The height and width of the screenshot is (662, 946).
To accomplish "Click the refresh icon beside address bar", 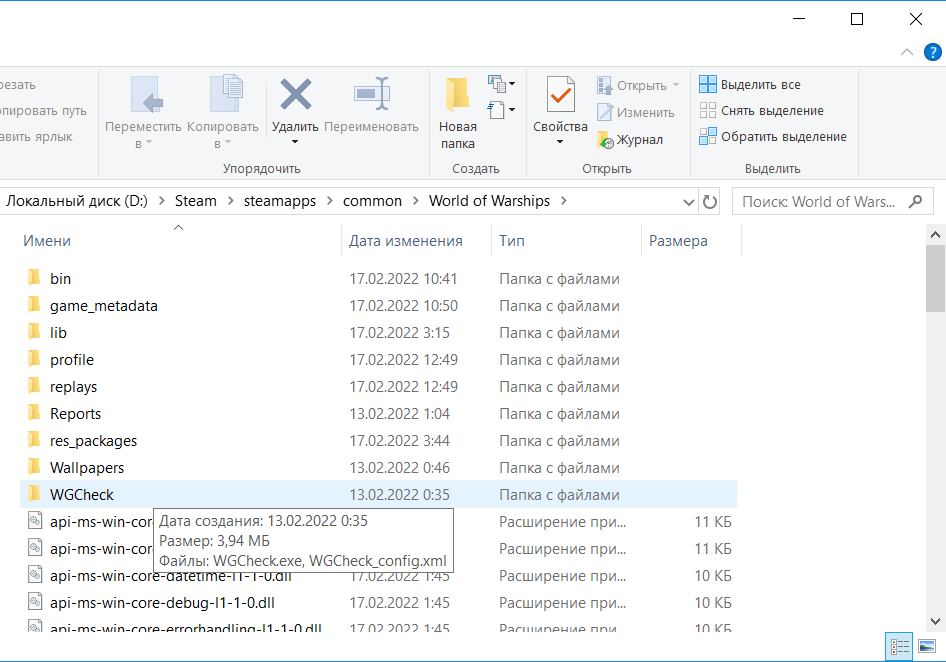I will tap(710, 202).
